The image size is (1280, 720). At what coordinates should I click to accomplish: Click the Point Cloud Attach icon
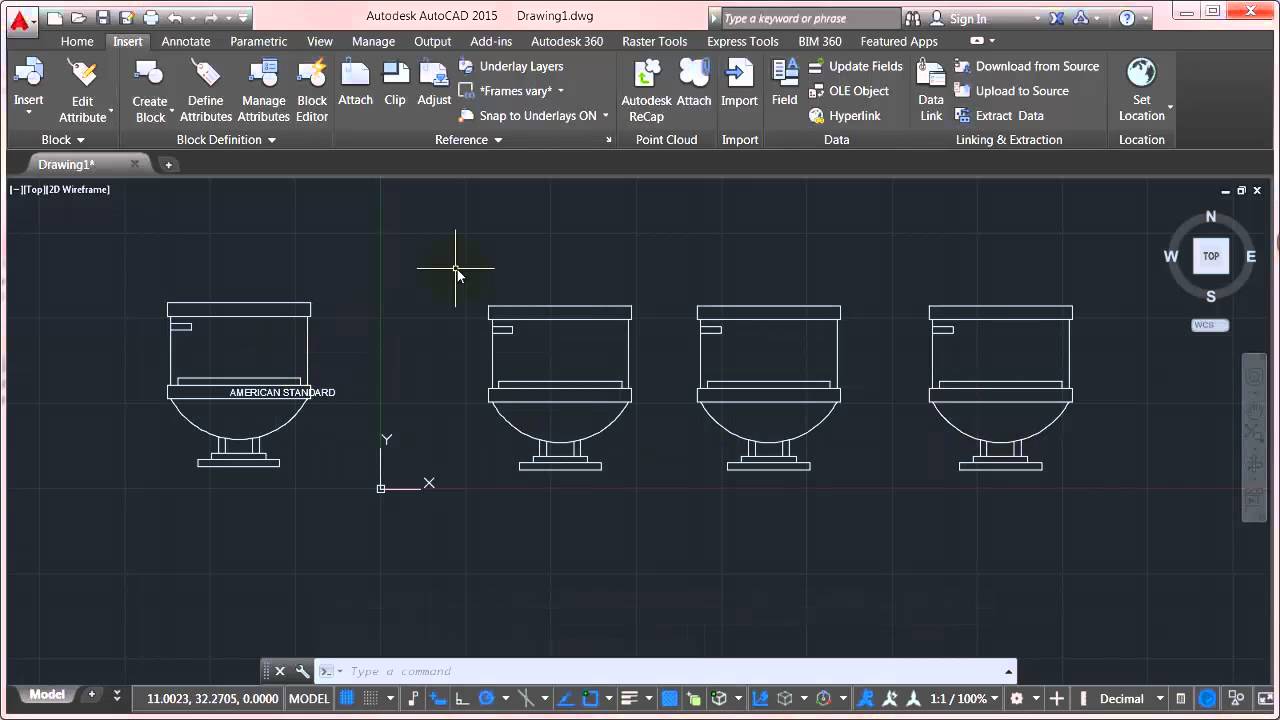pyautogui.click(x=694, y=74)
